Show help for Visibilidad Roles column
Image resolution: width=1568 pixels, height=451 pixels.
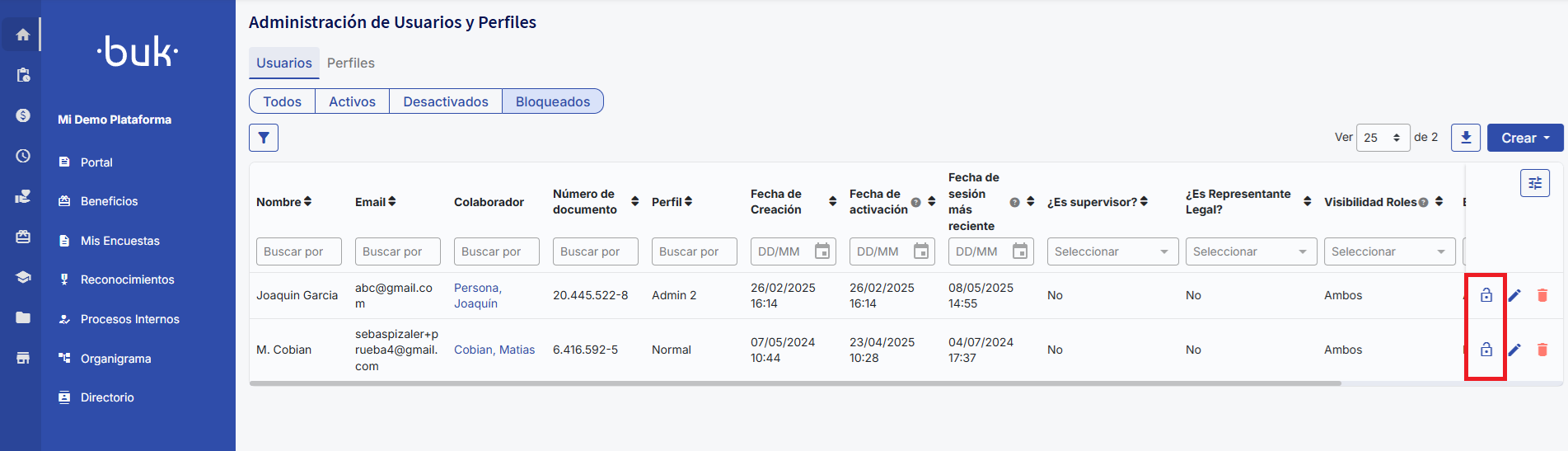1423,203
